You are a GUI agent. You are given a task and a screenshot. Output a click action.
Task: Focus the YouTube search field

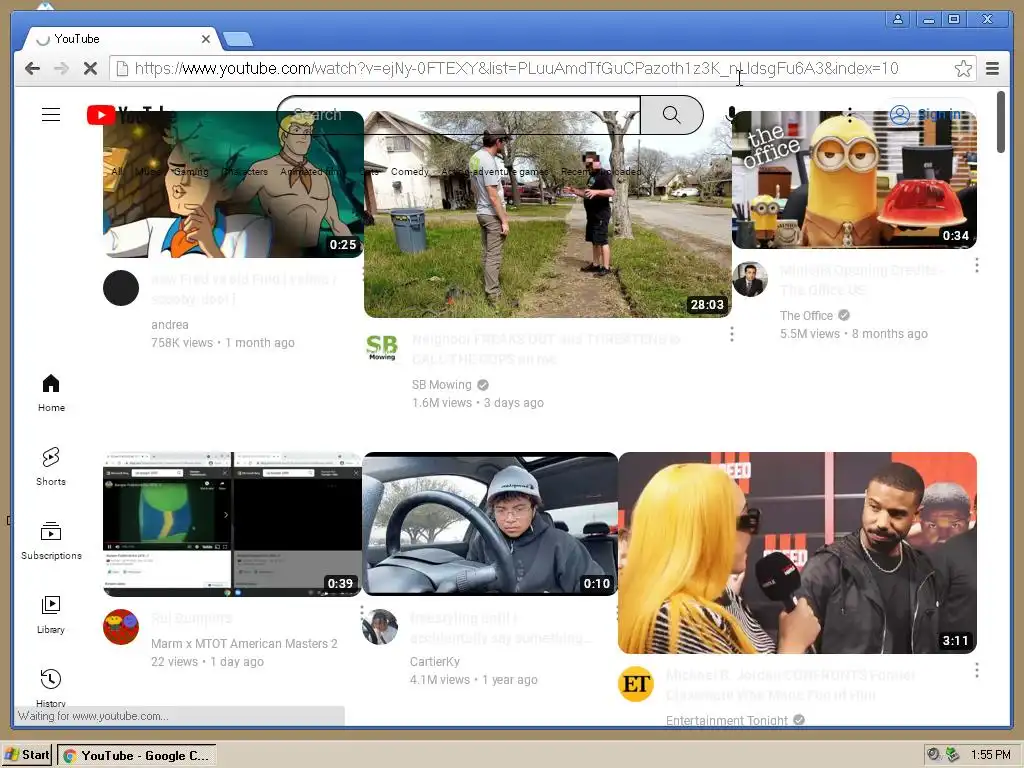[x=458, y=115]
